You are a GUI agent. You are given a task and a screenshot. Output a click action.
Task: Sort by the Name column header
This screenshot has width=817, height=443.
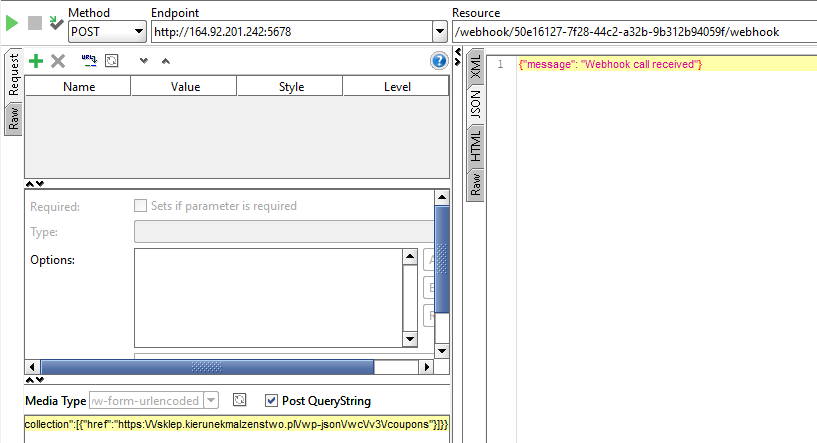[x=78, y=87]
